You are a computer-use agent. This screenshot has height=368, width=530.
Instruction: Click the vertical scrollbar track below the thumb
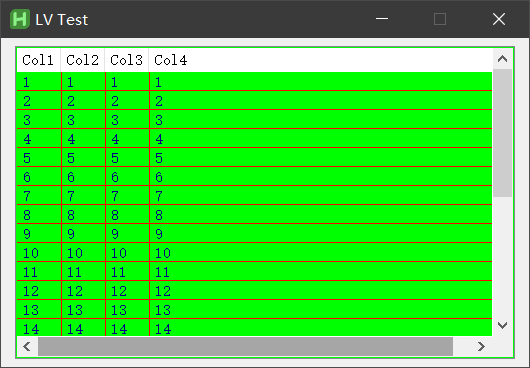pyautogui.click(x=502, y=256)
